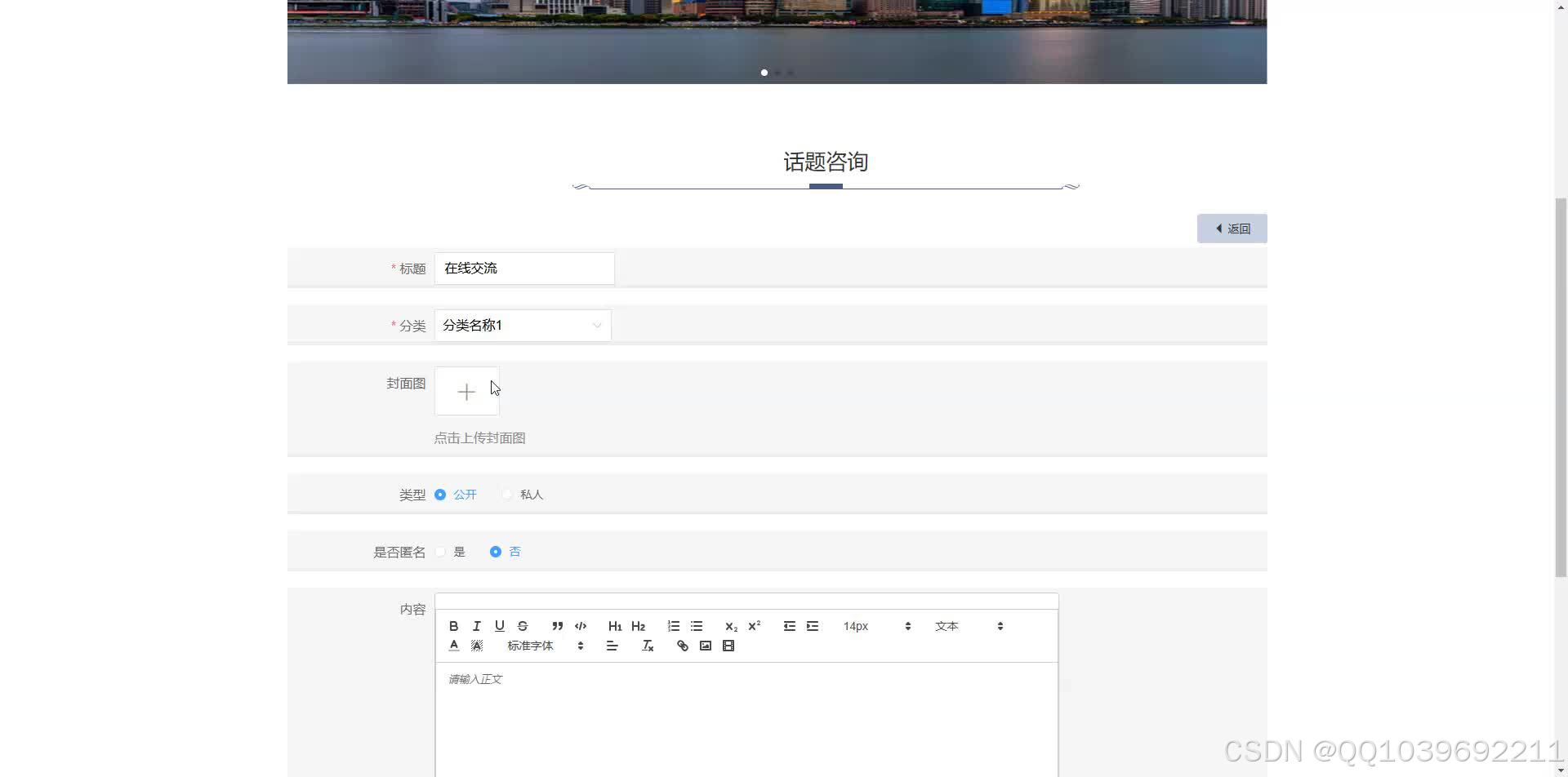Image resolution: width=1568 pixels, height=777 pixels.
Task: Open the 标准字体 font family dropdown
Action: tap(530, 646)
